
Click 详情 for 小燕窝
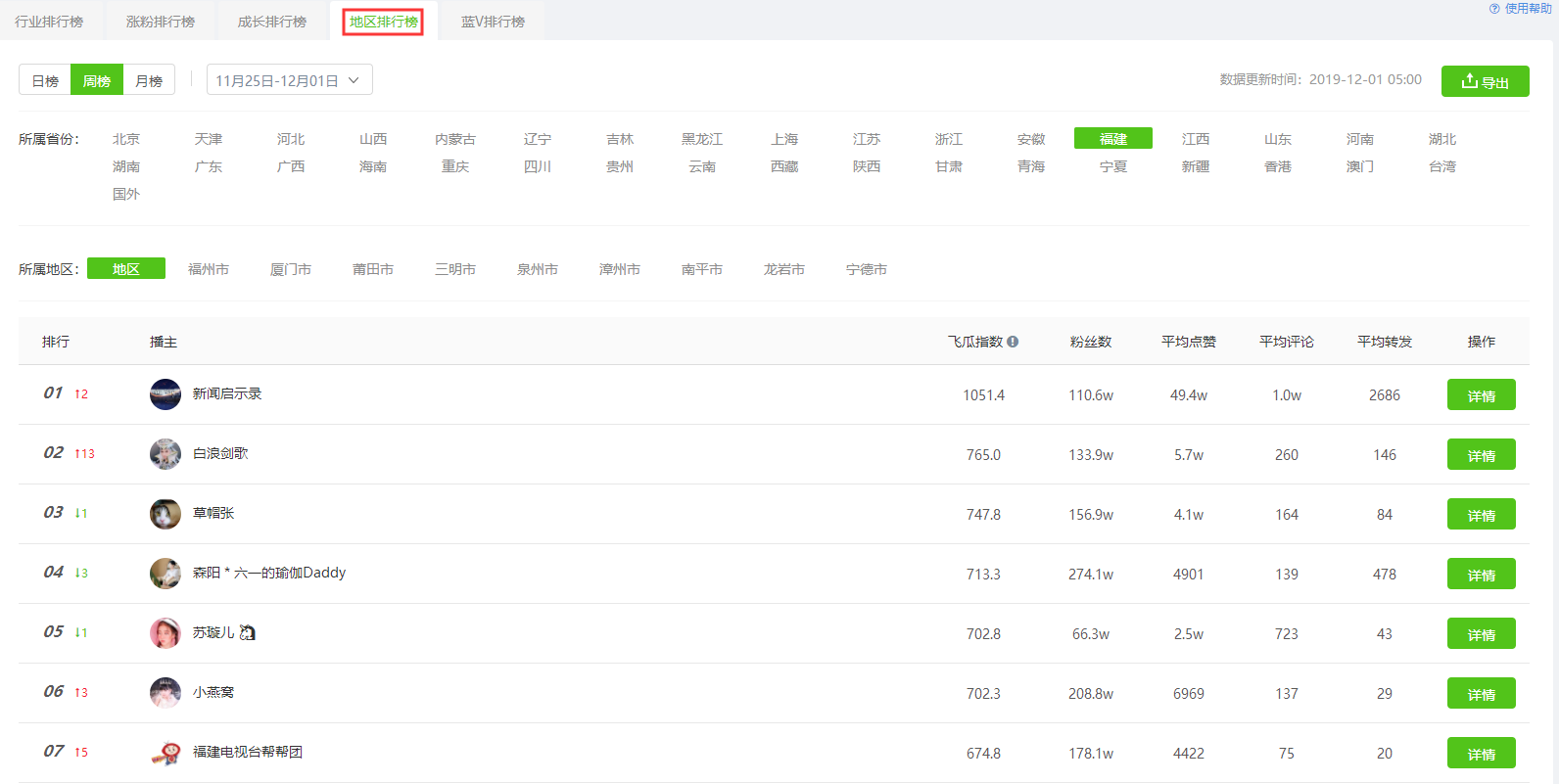pos(1481,694)
